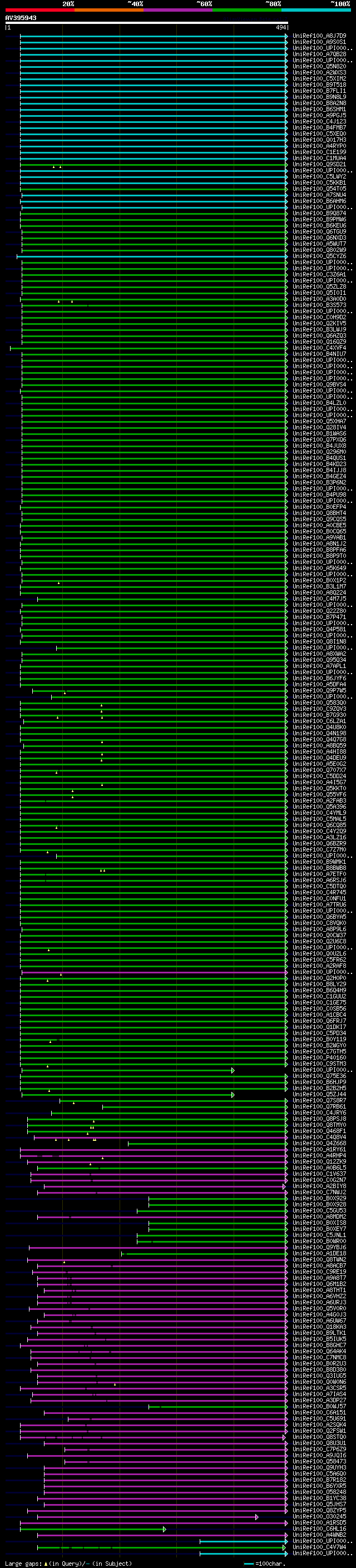Viewport: 356px width, 1568px height.
Task: Select the UniRef100_B9Q874 label
Action: [319, 213]
